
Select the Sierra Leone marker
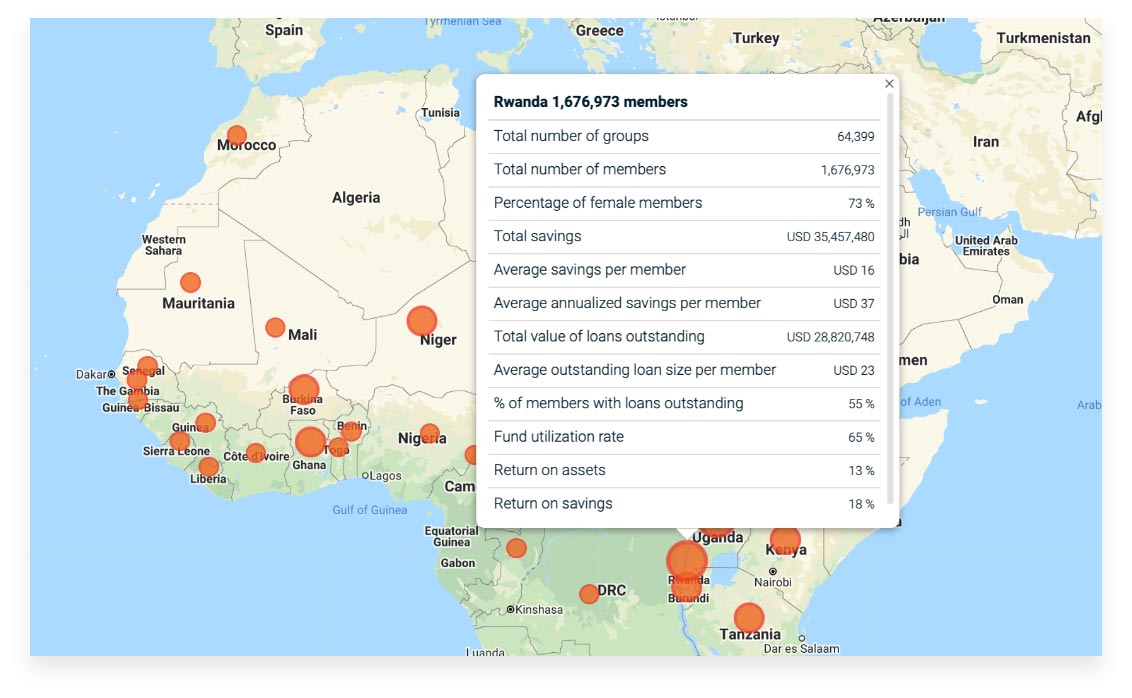pyautogui.click(x=179, y=441)
